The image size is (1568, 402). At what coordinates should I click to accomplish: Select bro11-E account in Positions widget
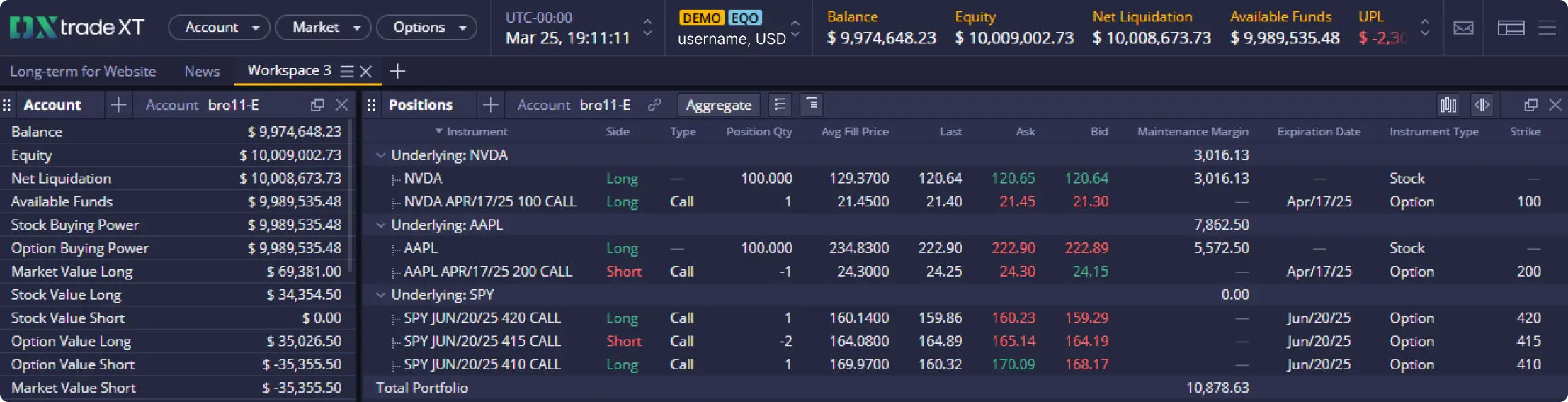(x=605, y=105)
